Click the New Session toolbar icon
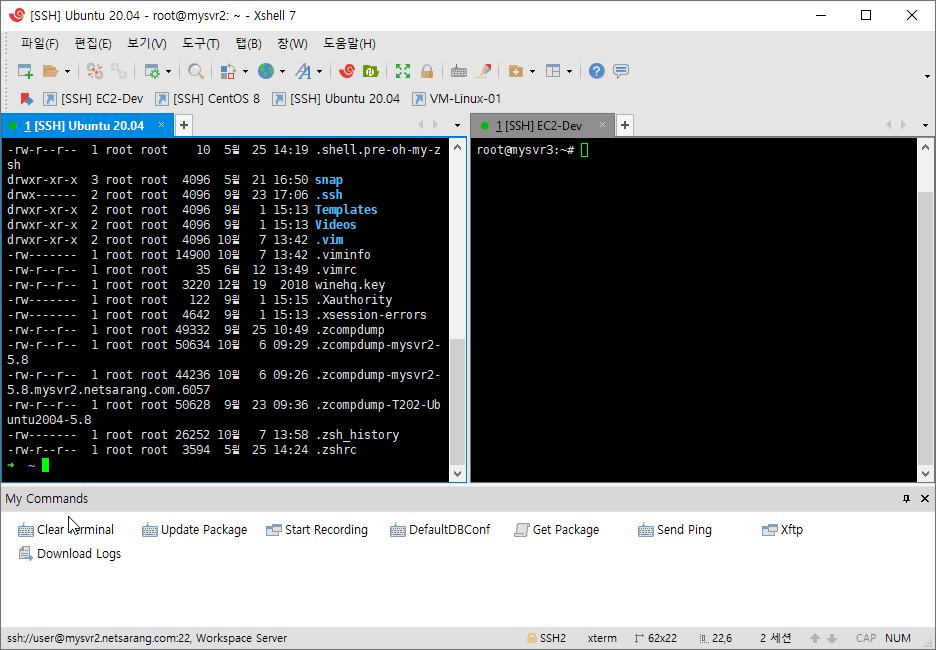This screenshot has height=650, width=936. pyautogui.click(x=25, y=72)
